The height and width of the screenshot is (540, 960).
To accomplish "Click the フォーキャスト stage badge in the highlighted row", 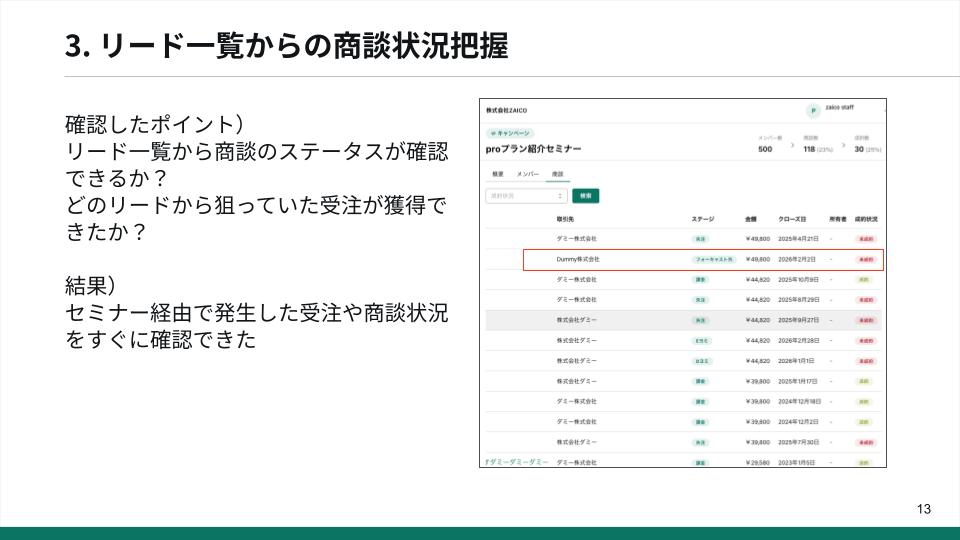I will coord(714,259).
